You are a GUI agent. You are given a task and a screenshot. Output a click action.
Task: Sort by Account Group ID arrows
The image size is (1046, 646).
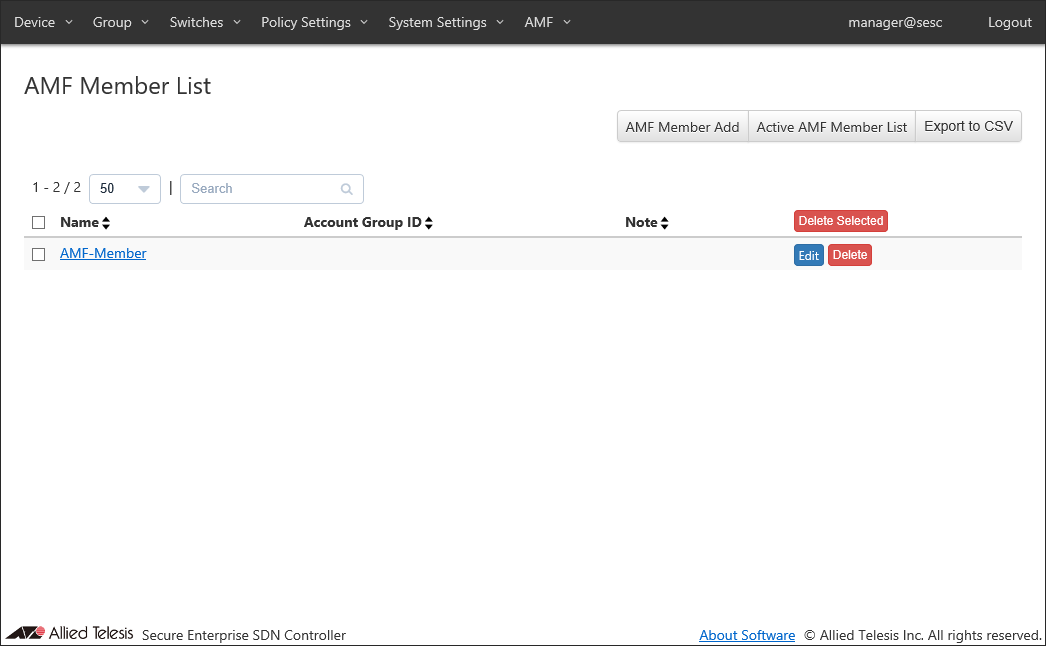point(429,223)
